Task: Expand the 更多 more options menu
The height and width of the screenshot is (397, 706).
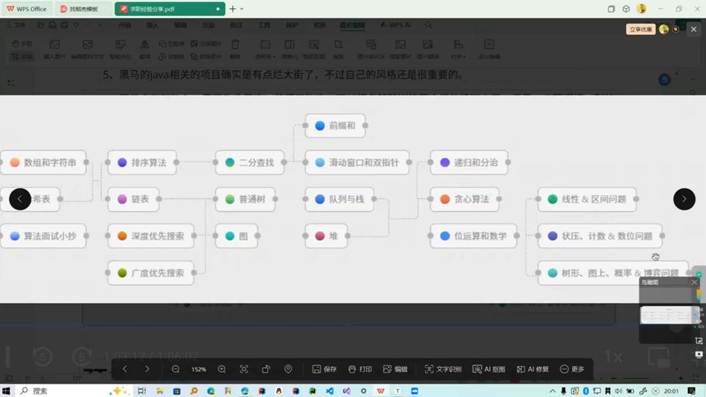Action: click(x=572, y=369)
